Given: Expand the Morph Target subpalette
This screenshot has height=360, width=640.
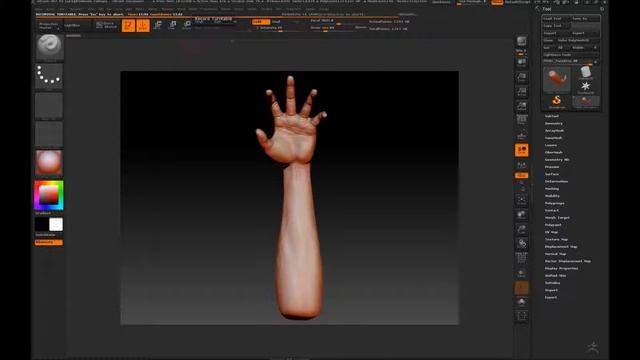Looking at the screenshot, I should (x=557, y=218).
